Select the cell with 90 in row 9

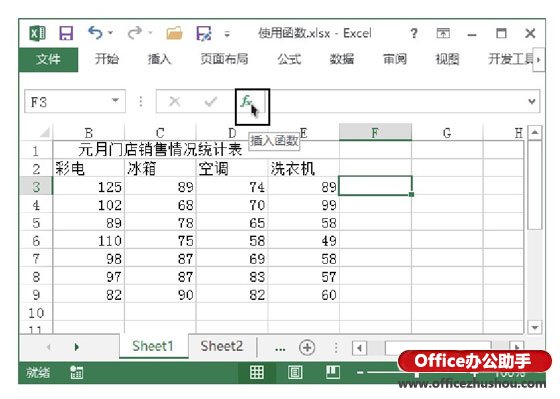160,295
